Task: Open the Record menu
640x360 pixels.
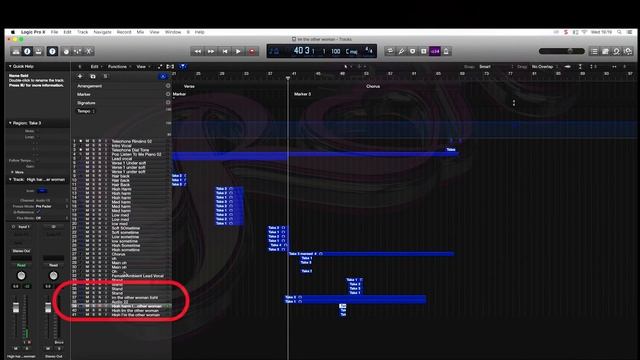Action: pyautogui.click(x=124, y=32)
